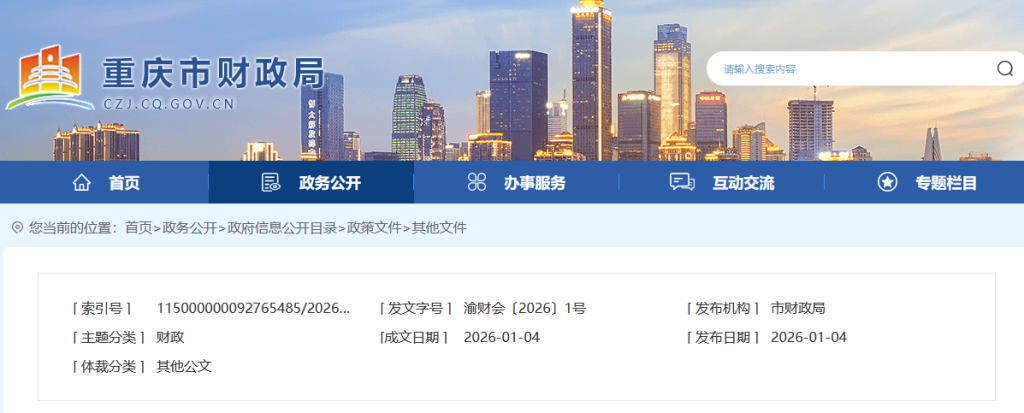Click the document icon beside 政务公开
1024x413 pixels.
coord(270,182)
